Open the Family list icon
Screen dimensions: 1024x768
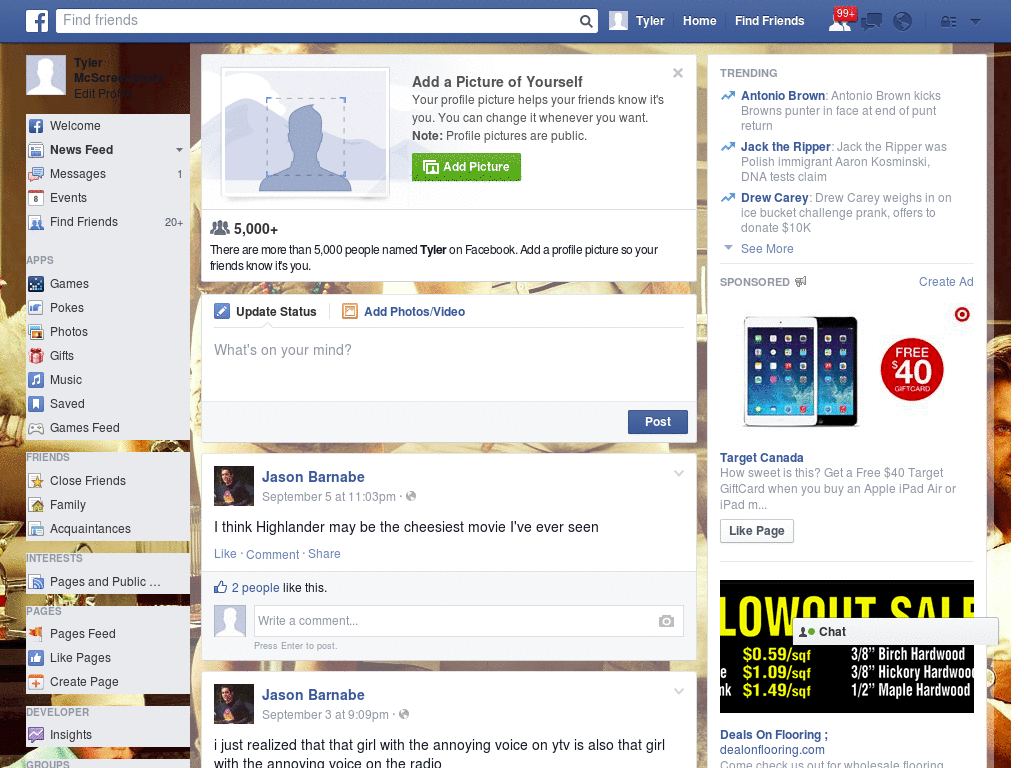36,505
